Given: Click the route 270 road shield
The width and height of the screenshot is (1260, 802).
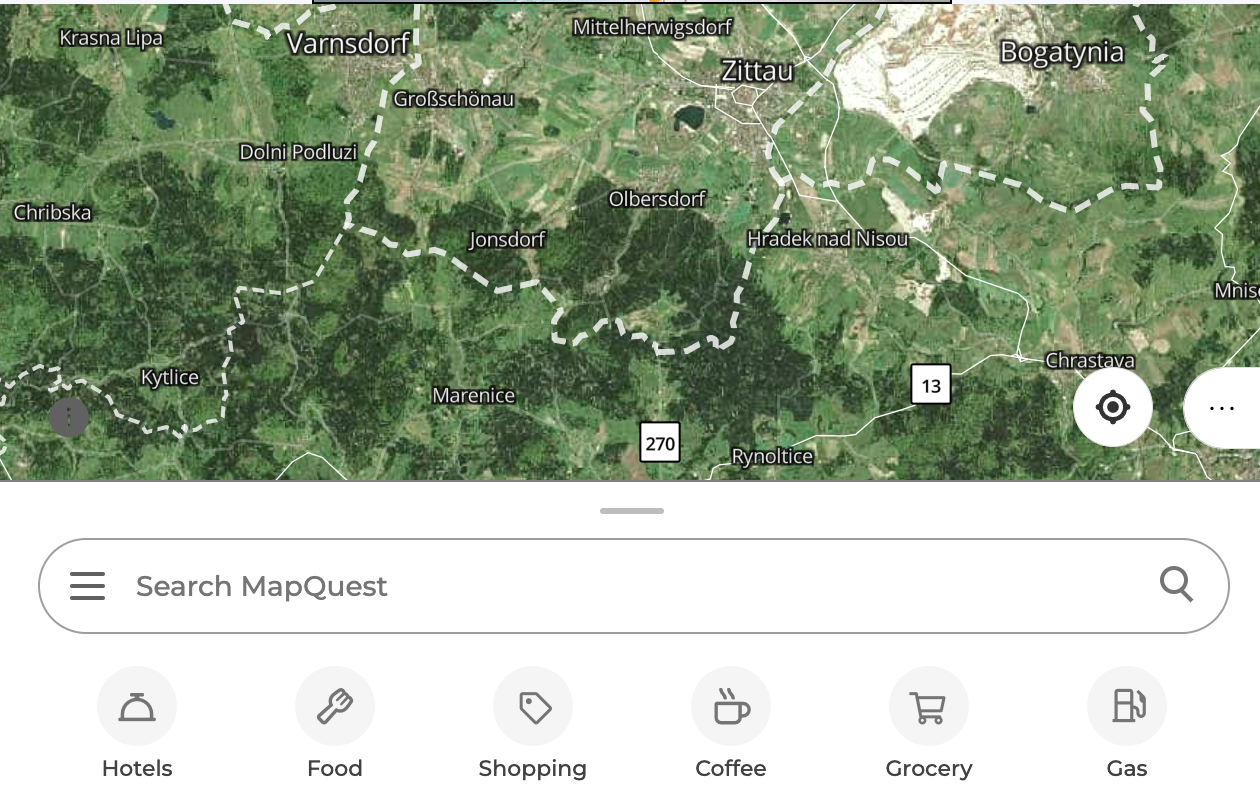Looking at the screenshot, I should point(660,443).
